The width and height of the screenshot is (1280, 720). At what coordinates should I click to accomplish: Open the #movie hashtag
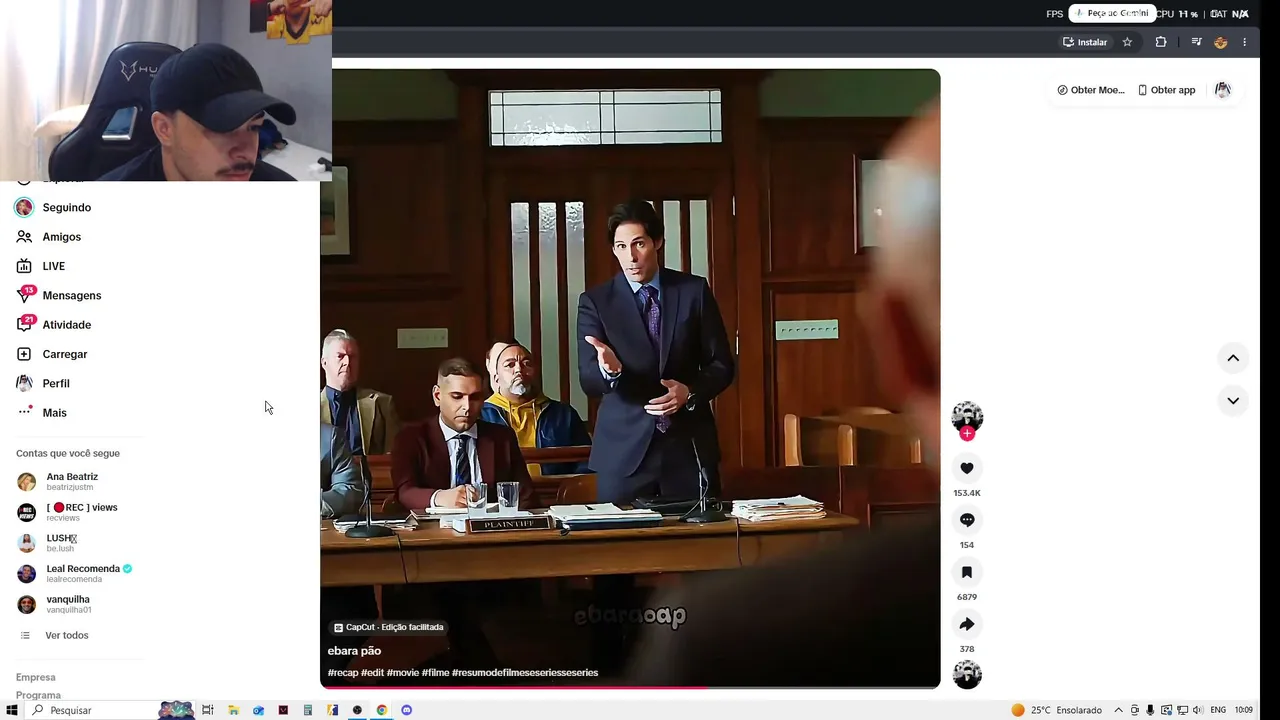(x=403, y=673)
